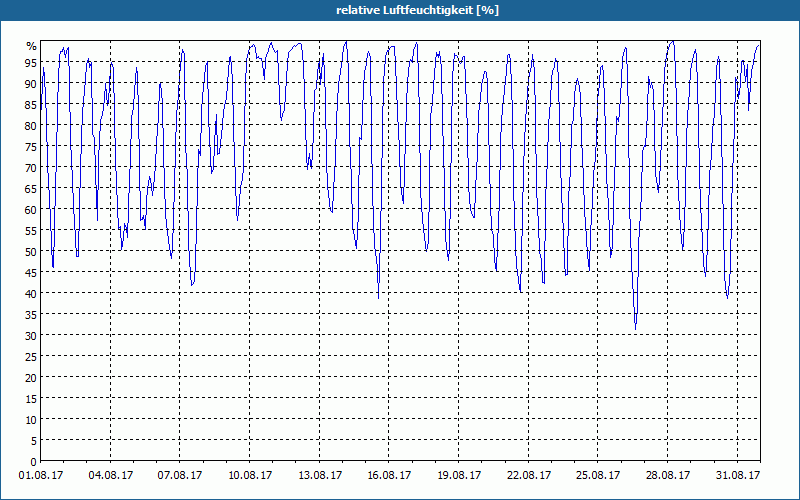Viewport: 800px width, 500px height.
Task: Click the y-axis value 35
Action: (31, 314)
